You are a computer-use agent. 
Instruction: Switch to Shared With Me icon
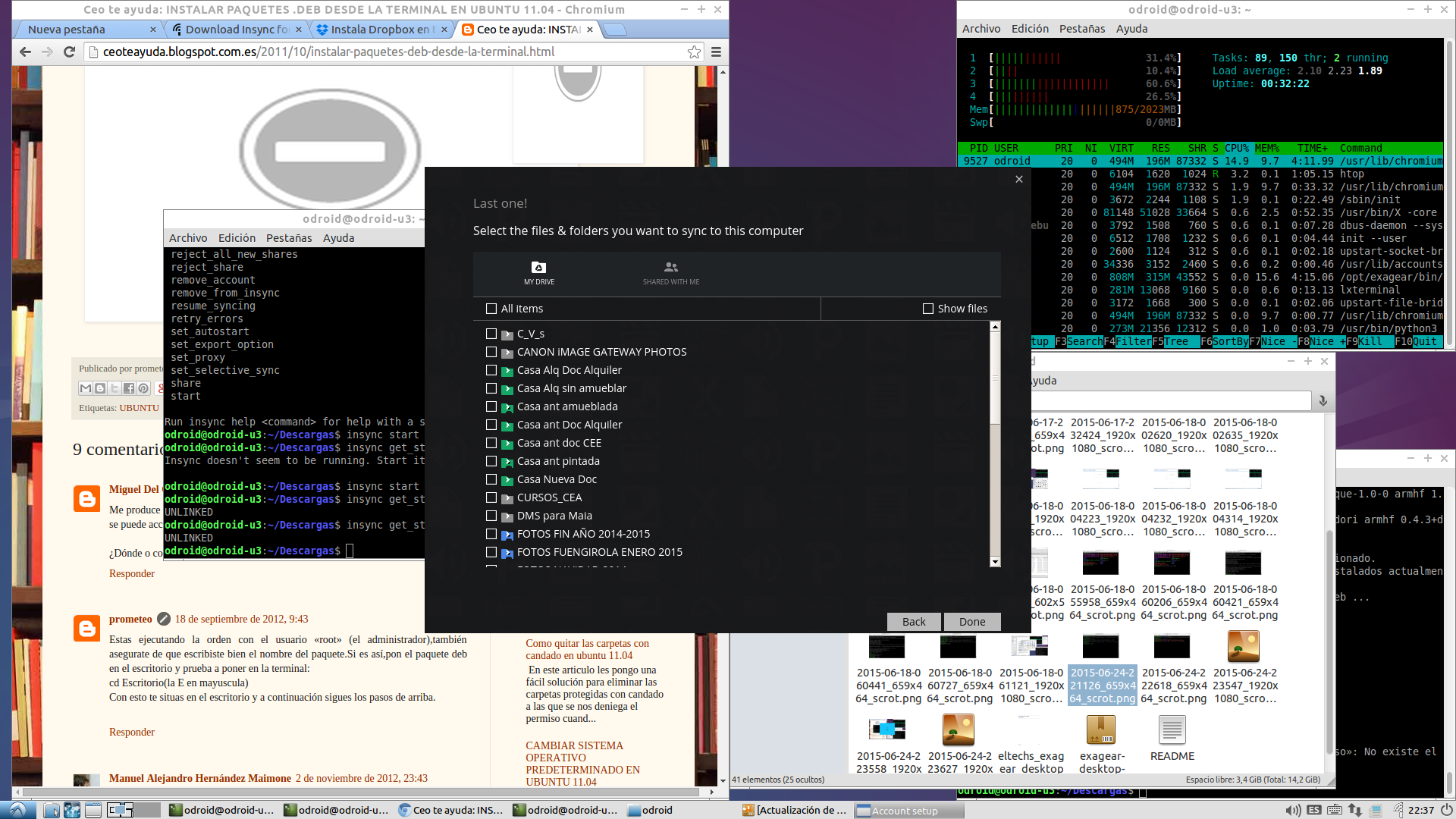pos(670,267)
